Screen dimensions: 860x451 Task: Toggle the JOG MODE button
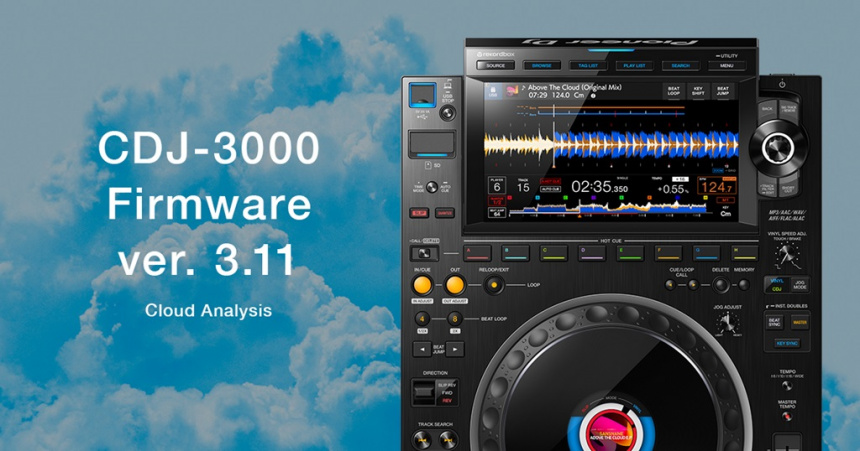point(800,285)
